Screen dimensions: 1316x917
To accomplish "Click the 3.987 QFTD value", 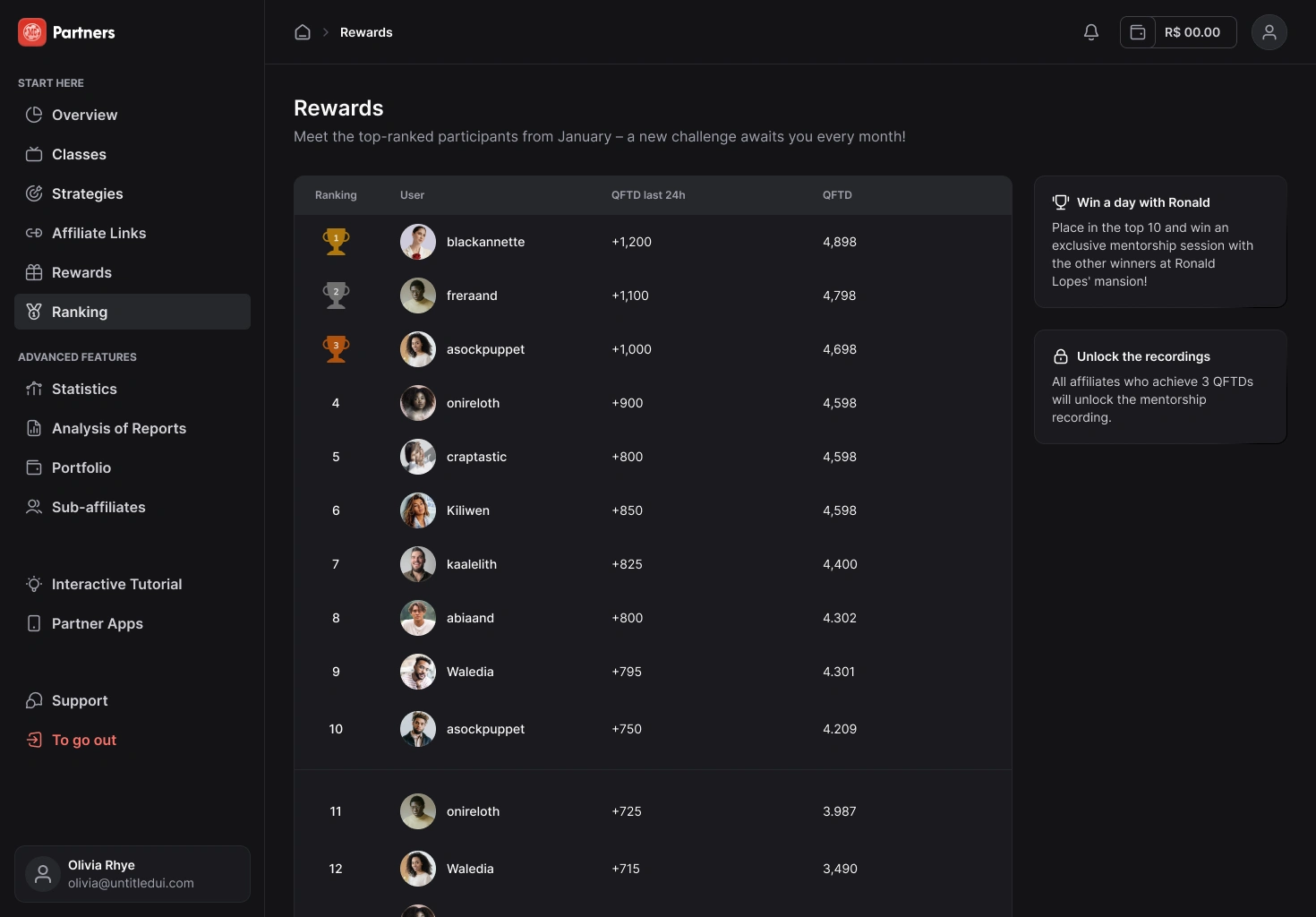I will pyautogui.click(x=840, y=811).
